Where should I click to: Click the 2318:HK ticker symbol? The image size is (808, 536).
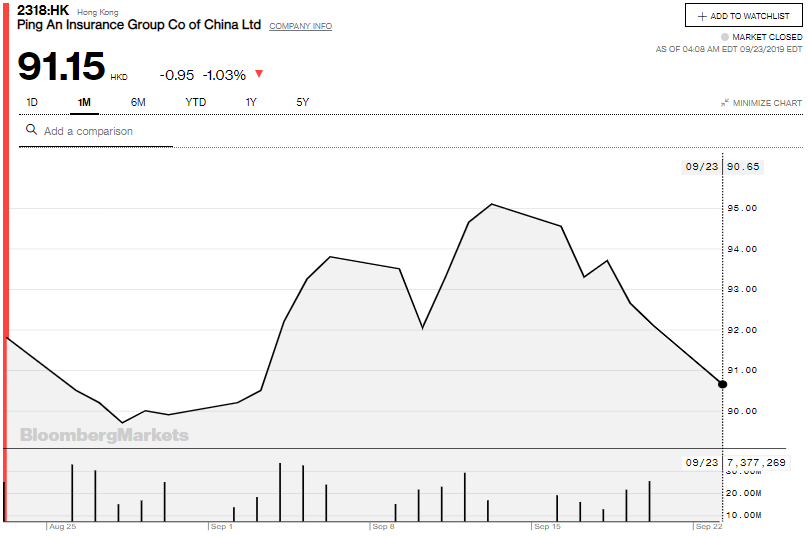(43, 10)
